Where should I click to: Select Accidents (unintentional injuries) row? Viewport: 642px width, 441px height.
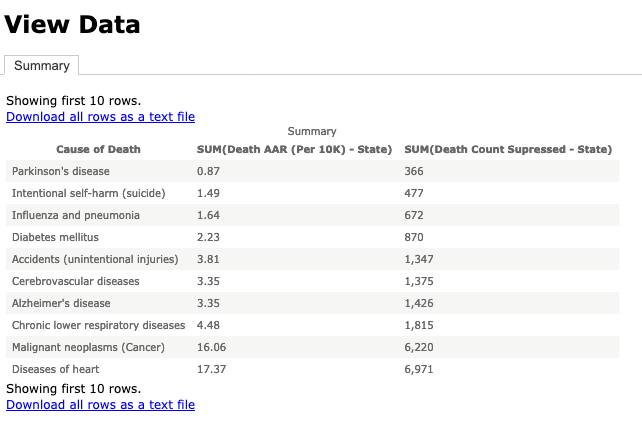[312, 259]
